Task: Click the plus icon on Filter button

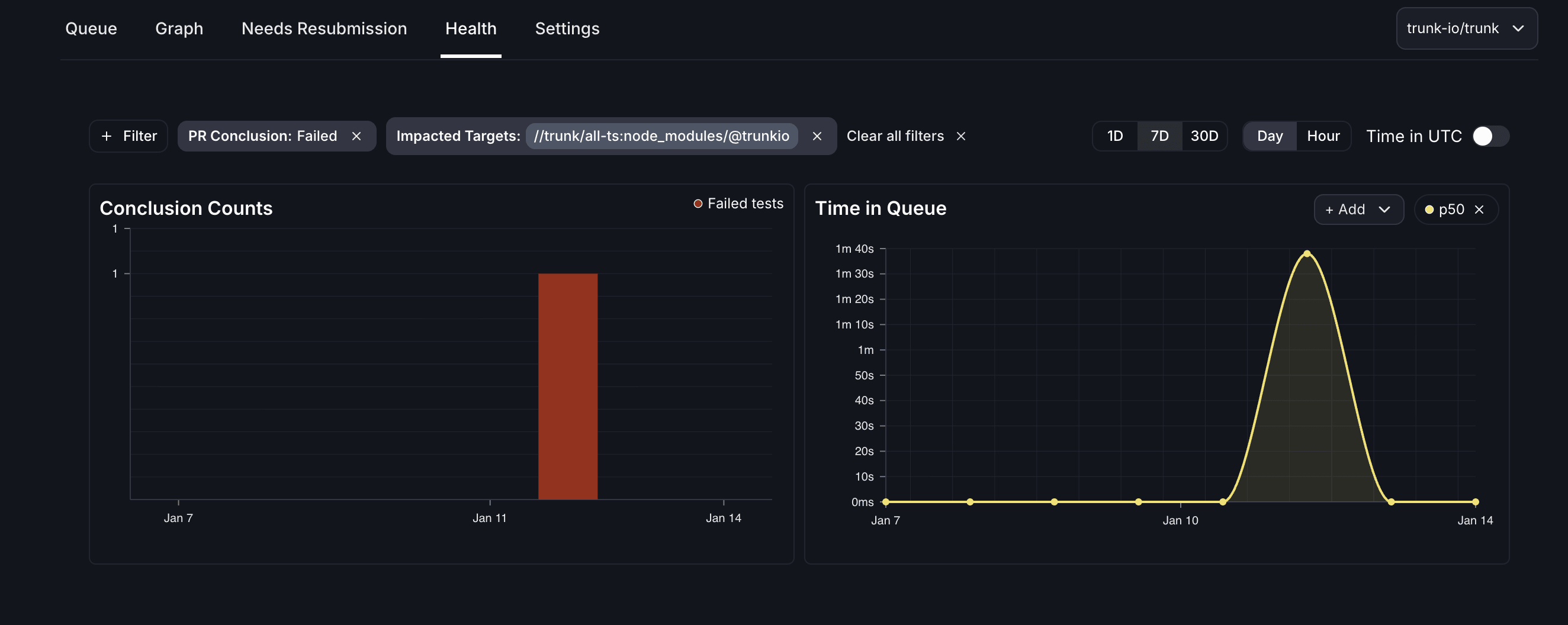Action: pyautogui.click(x=107, y=136)
